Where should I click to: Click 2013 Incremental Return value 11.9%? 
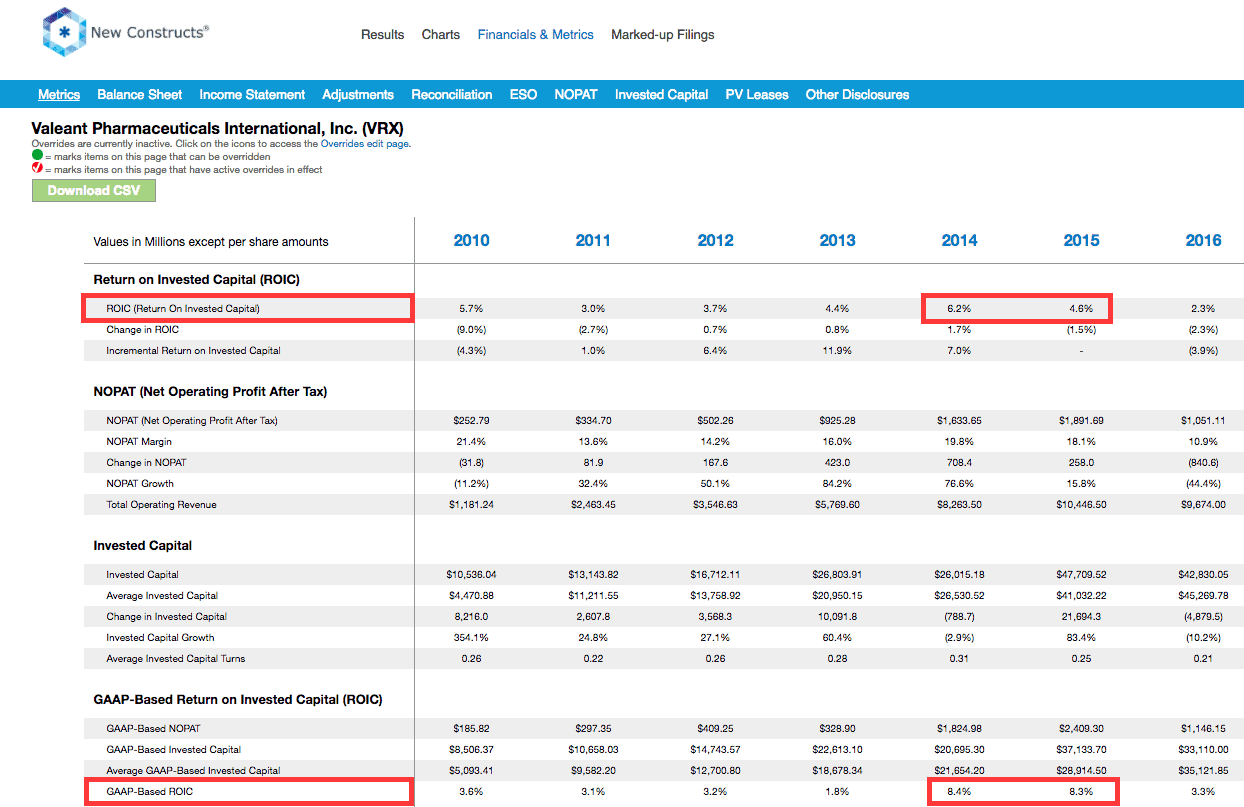click(x=838, y=350)
